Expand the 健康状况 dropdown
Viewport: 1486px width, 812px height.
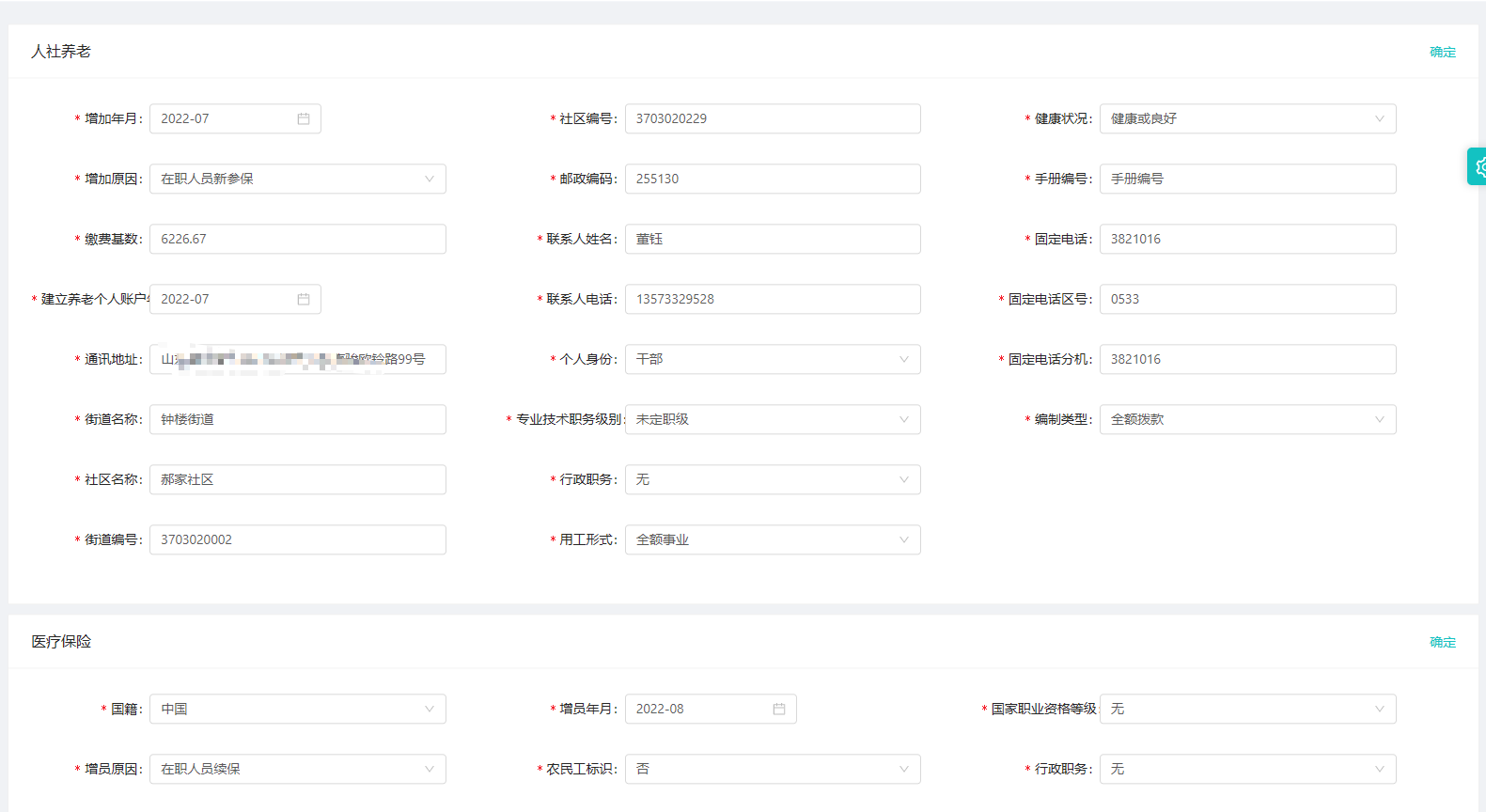(1248, 118)
